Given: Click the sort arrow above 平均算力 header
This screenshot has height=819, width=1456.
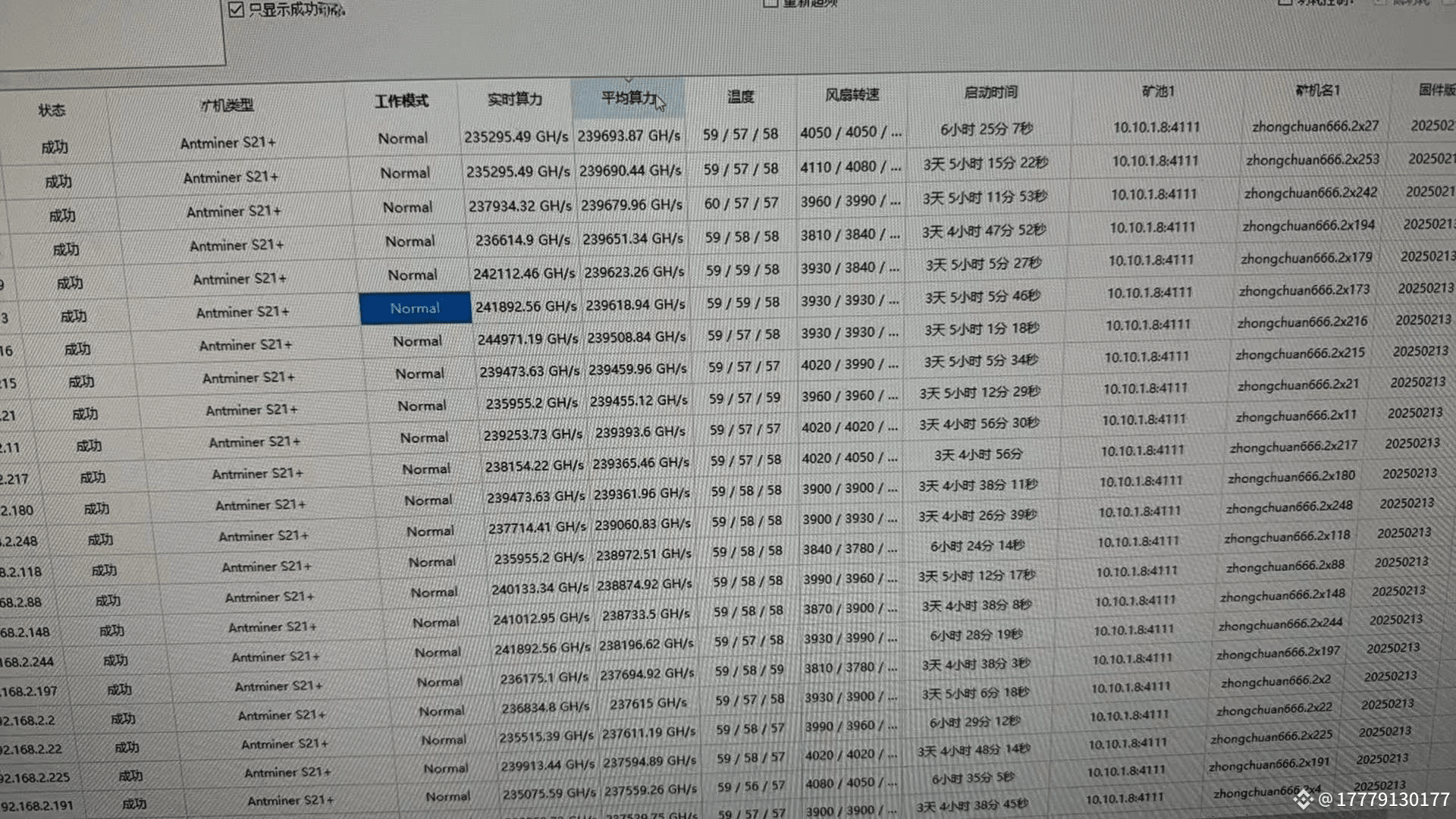Looking at the screenshot, I should pyautogui.click(x=628, y=80).
